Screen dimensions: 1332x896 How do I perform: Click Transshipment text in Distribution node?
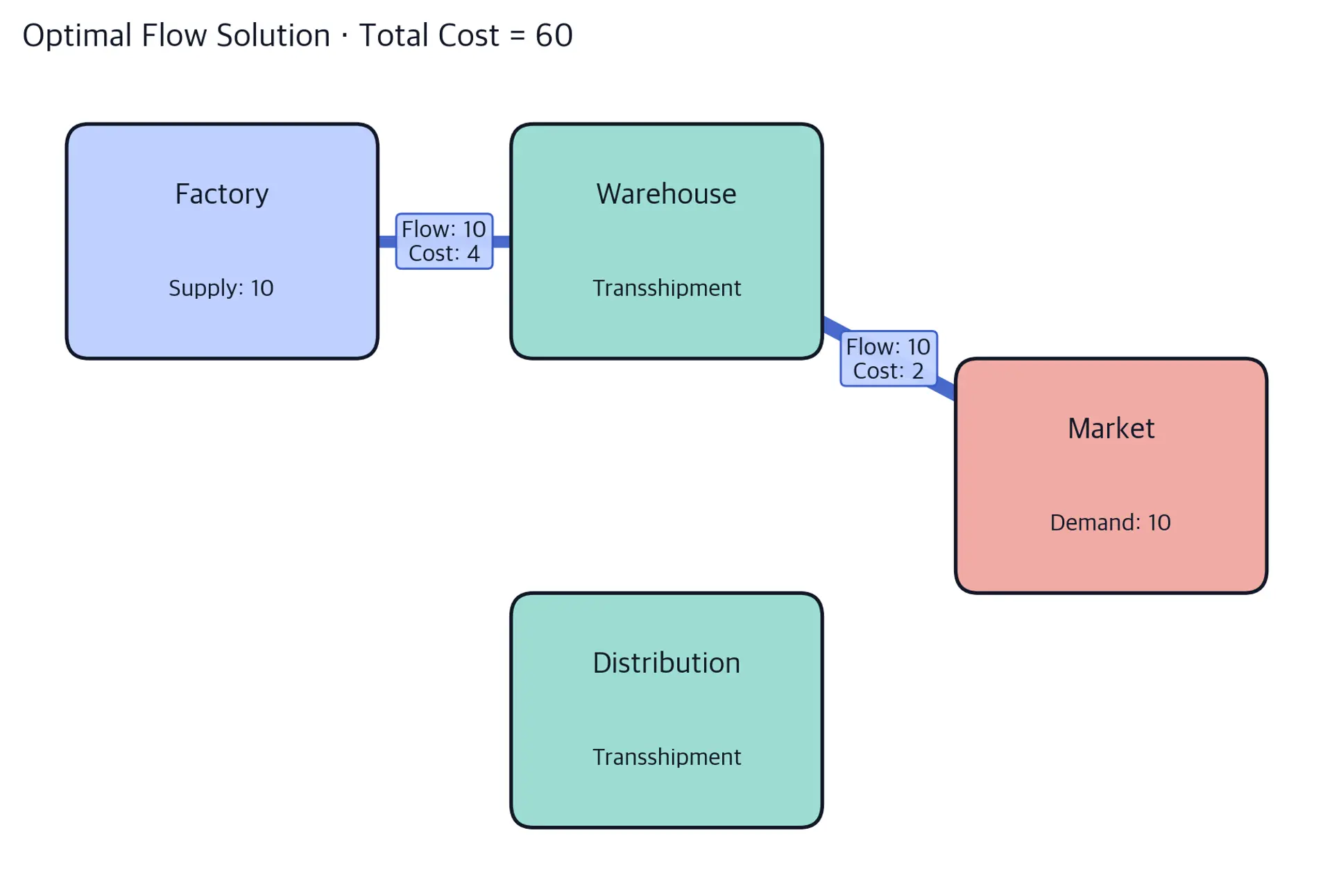tap(667, 757)
